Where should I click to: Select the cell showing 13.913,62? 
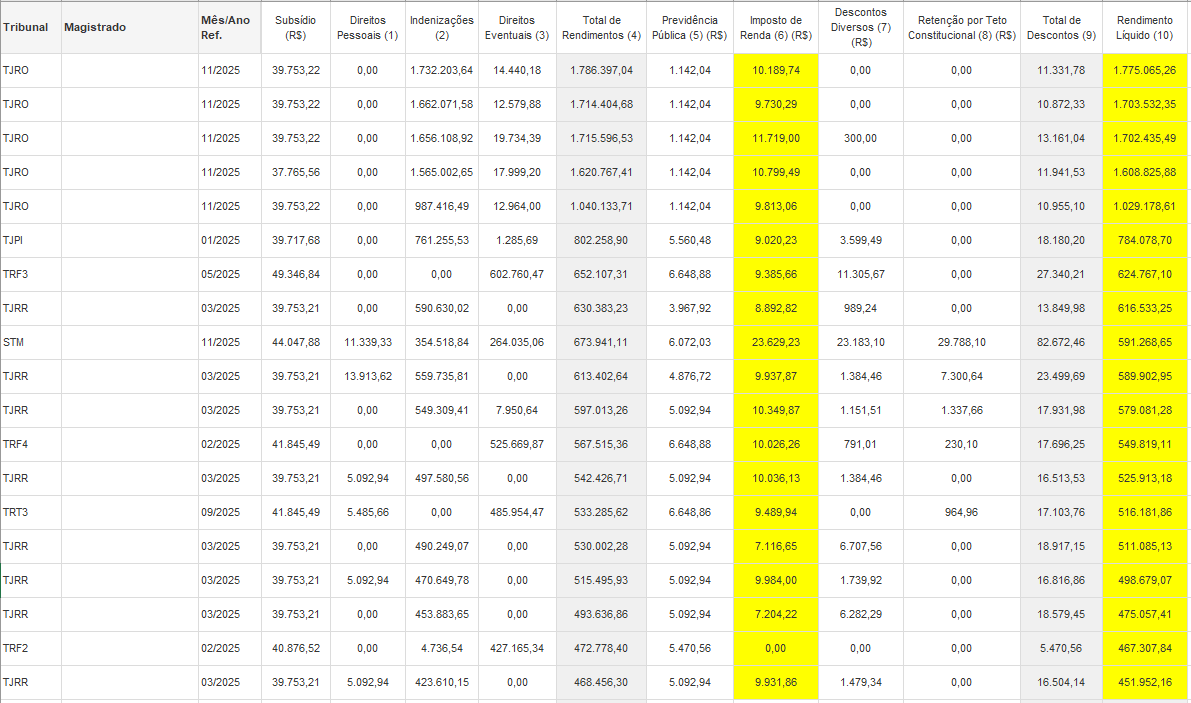pos(368,377)
